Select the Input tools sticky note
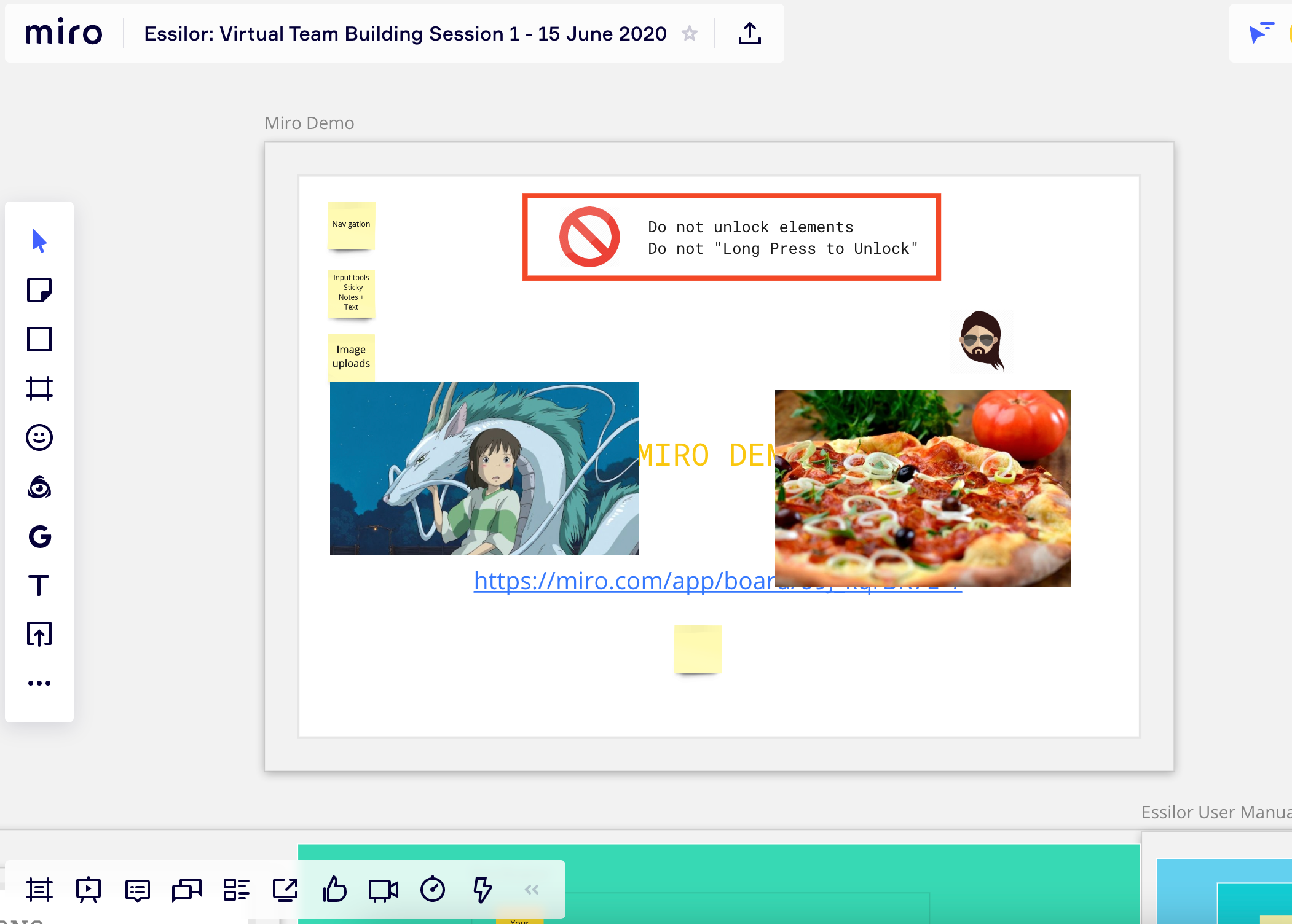The height and width of the screenshot is (924, 1292). point(351,294)
